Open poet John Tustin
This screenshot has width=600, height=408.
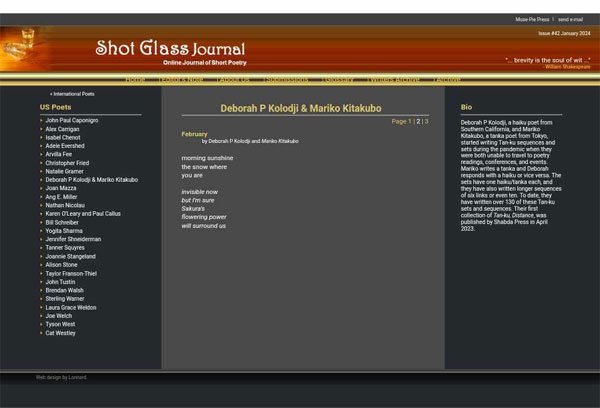pos(60,282)
